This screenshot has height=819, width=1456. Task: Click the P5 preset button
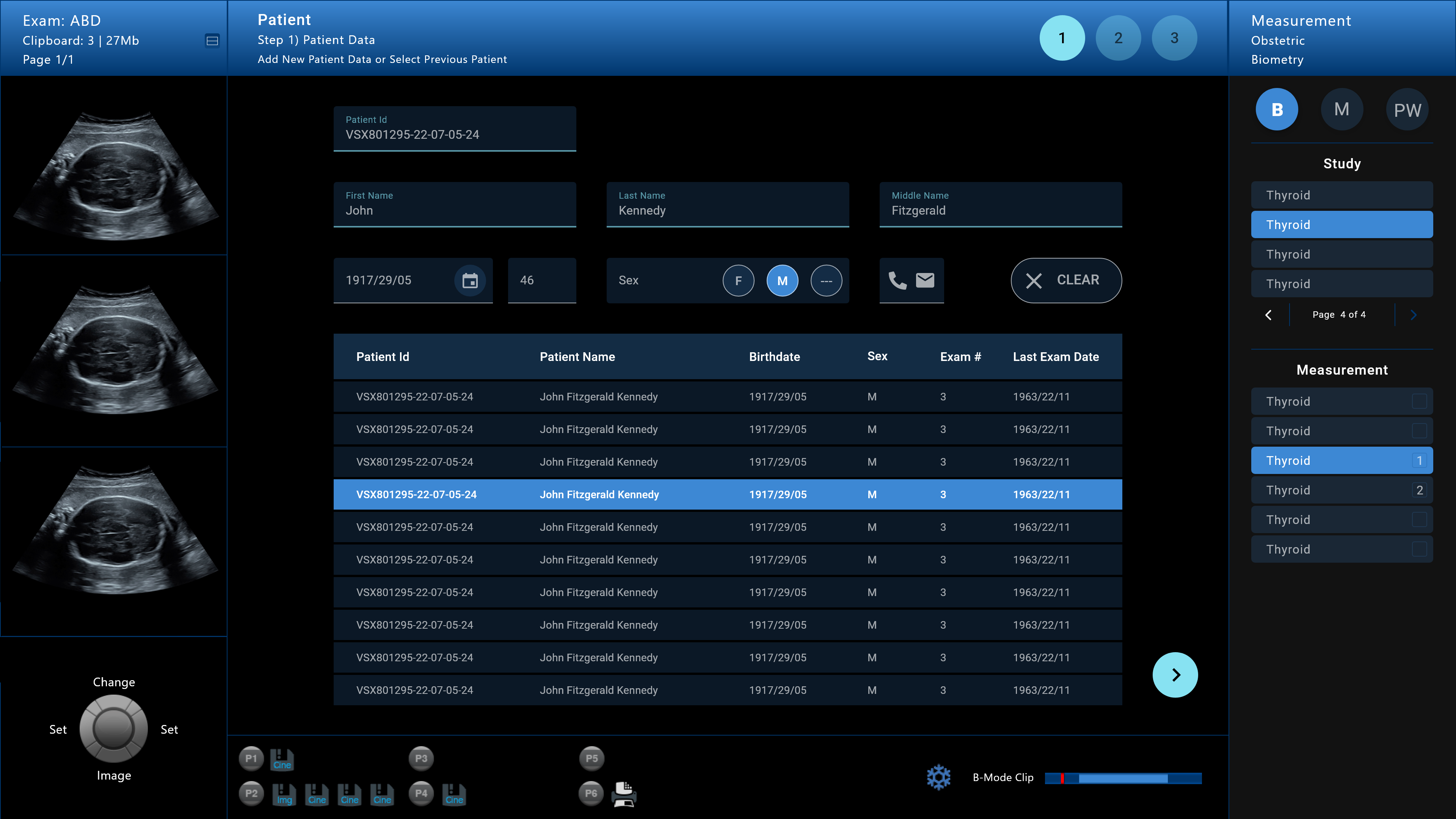point(591,758)
